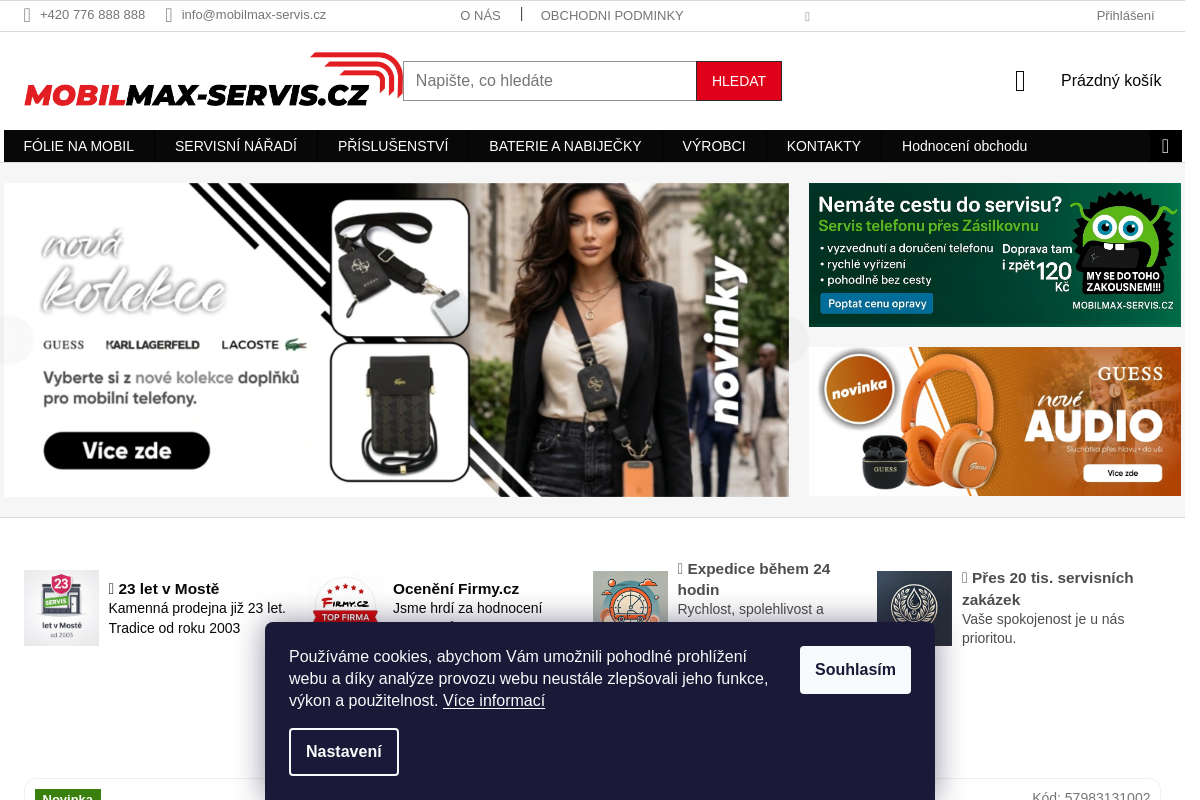Click the phone icon beside +420 776 888 888
The width and height of the screenshot is (1200, 800).
click(x=28, y=15)
